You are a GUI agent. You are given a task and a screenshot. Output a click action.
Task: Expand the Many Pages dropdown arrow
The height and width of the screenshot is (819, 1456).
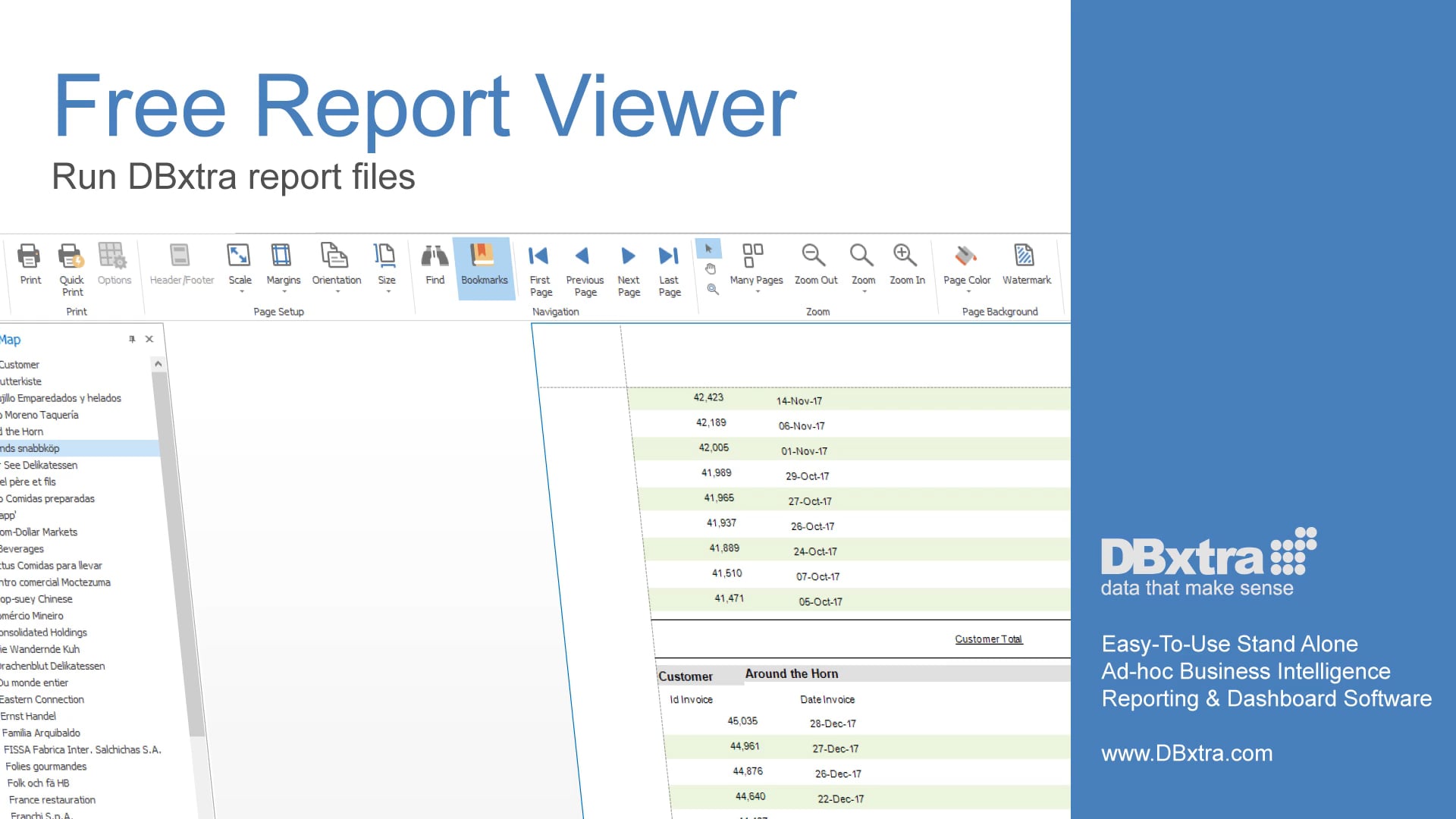[757, 292]
